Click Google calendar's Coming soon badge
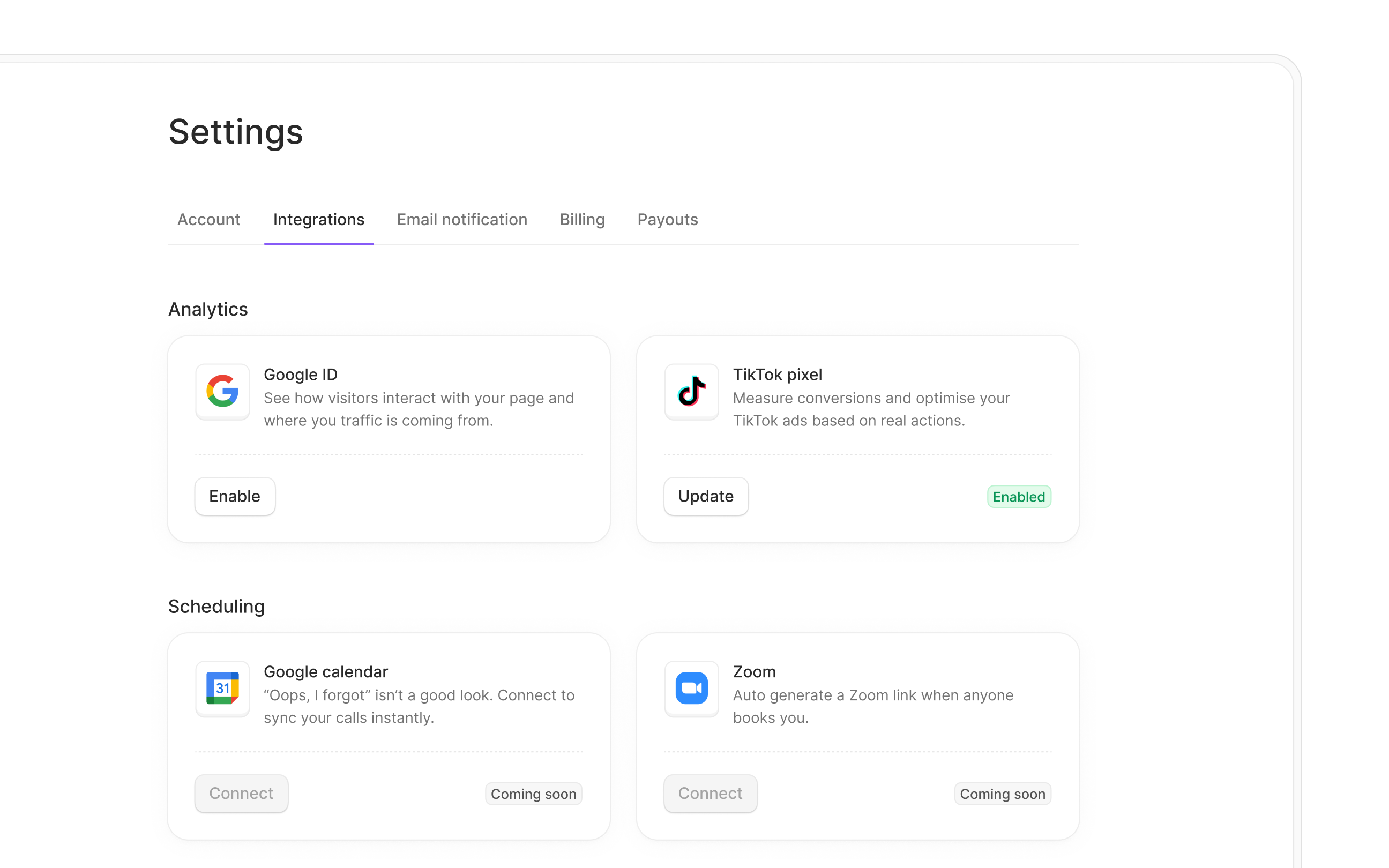This screenshot has height=868, width=1389. (533, 794)
